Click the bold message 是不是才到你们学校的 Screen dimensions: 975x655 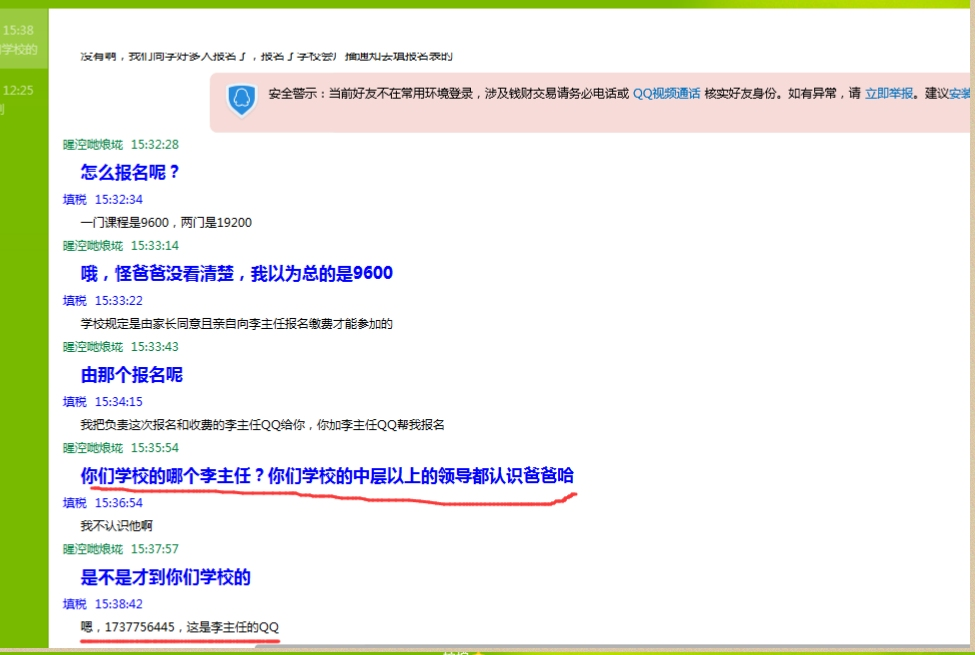(x=165, y=577)
